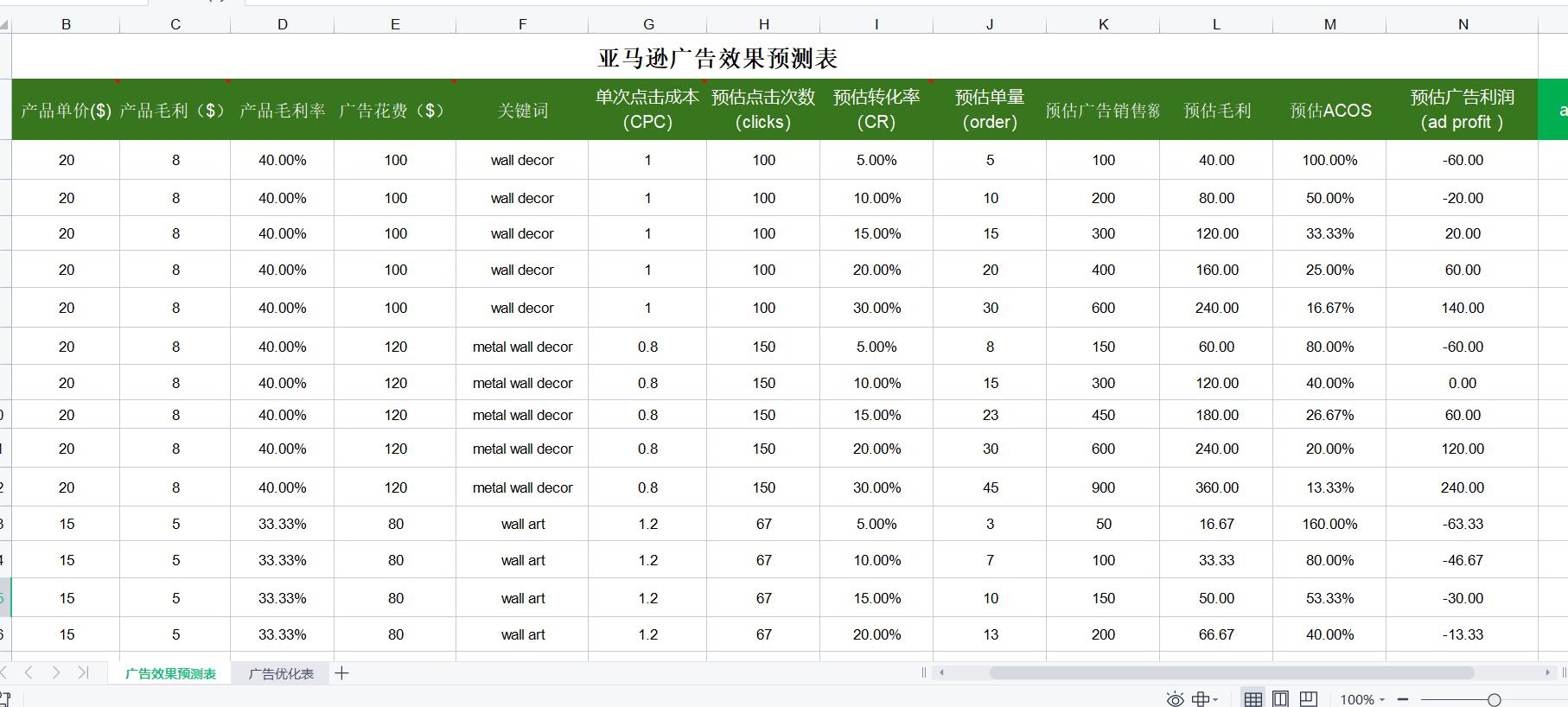
Task: Click the ad profit cell showing -46.67
Action: 1463,560
